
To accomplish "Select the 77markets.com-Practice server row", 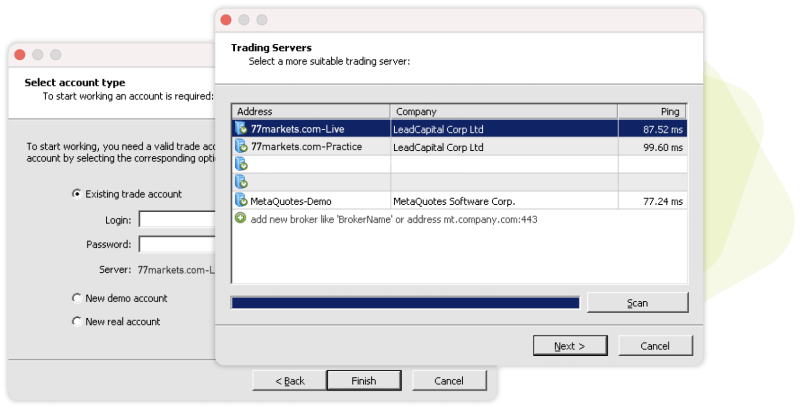I will click(x=459, y=147).
